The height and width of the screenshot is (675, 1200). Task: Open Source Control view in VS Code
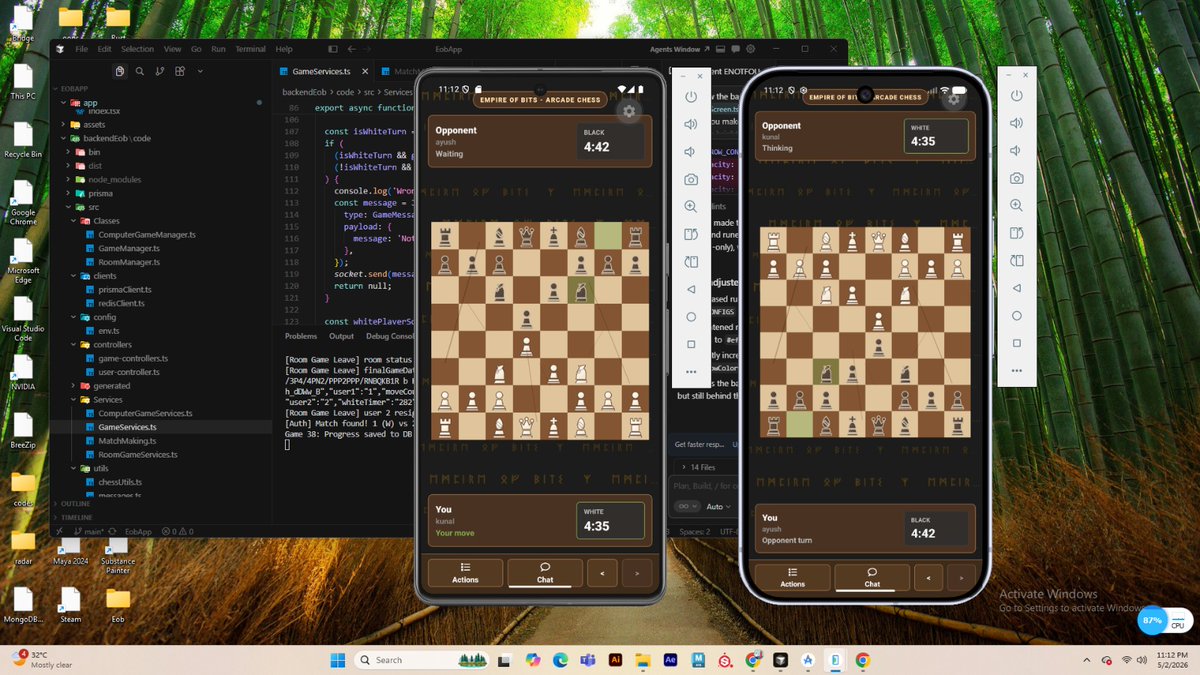click(160, 71)
